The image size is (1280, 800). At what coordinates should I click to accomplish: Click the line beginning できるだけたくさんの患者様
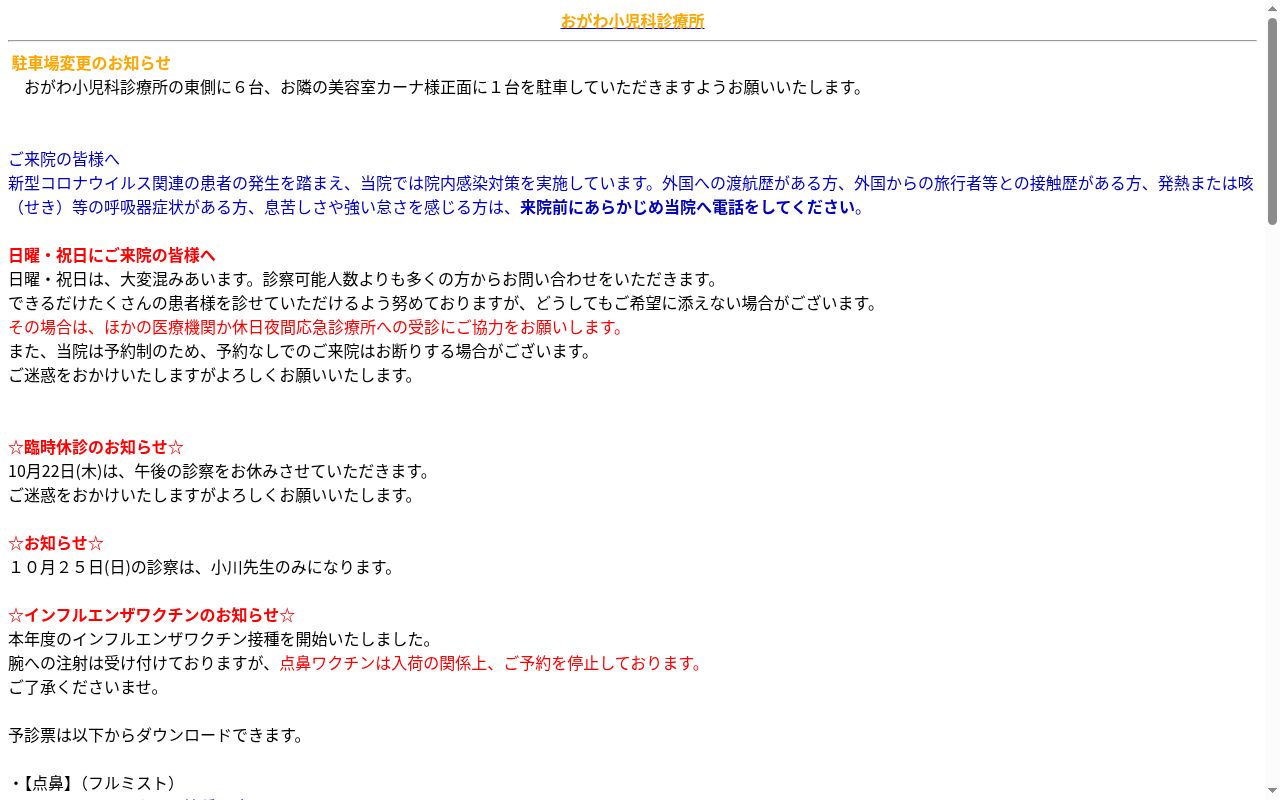(444, 303)
